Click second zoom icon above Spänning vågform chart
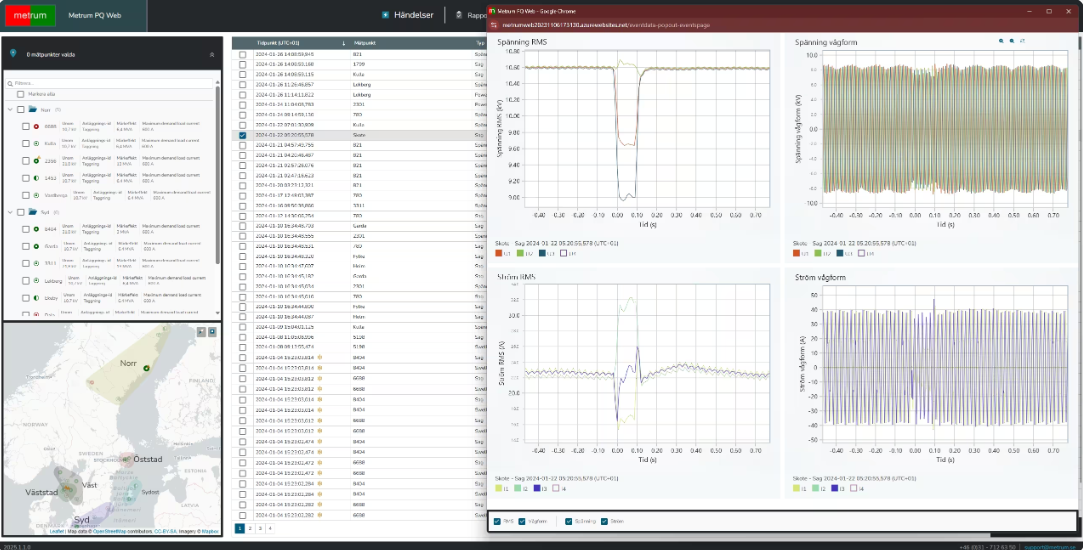Image resolution: width=1083 pixels, height=550 pixels. pos(1012,41)
